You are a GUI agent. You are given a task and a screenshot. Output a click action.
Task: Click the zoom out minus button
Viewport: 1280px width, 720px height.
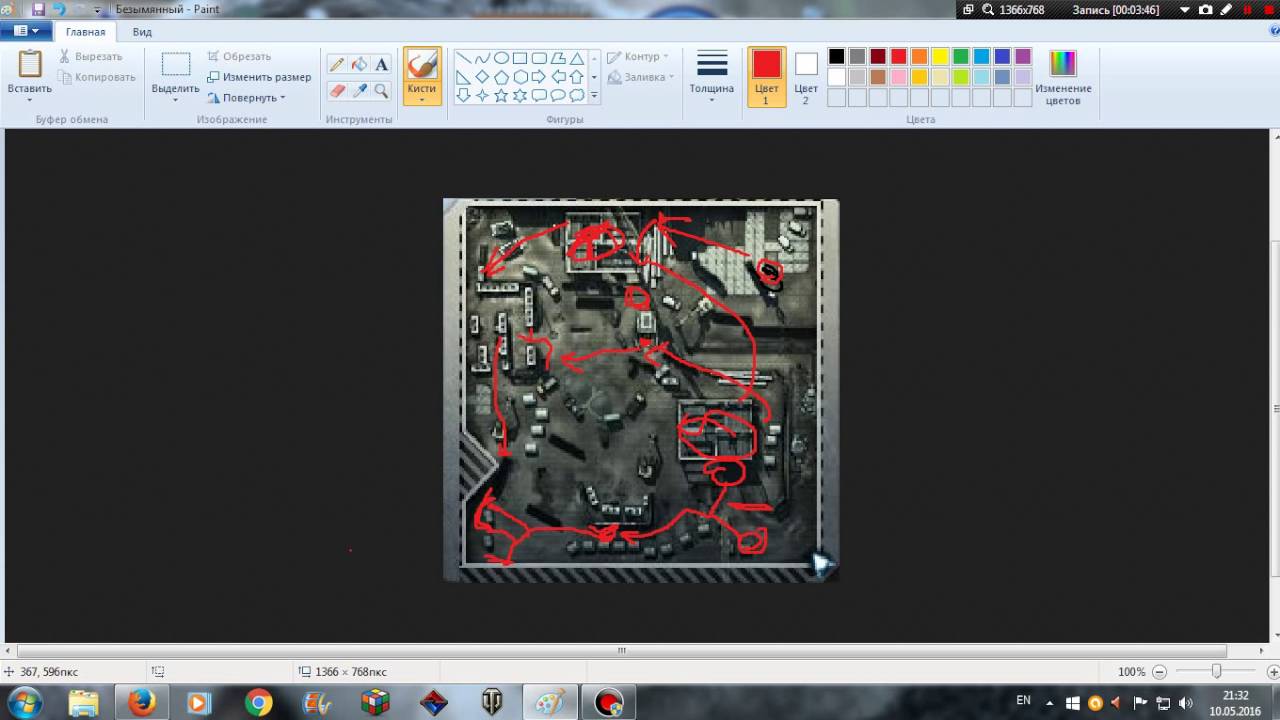tap(1159, 672)
